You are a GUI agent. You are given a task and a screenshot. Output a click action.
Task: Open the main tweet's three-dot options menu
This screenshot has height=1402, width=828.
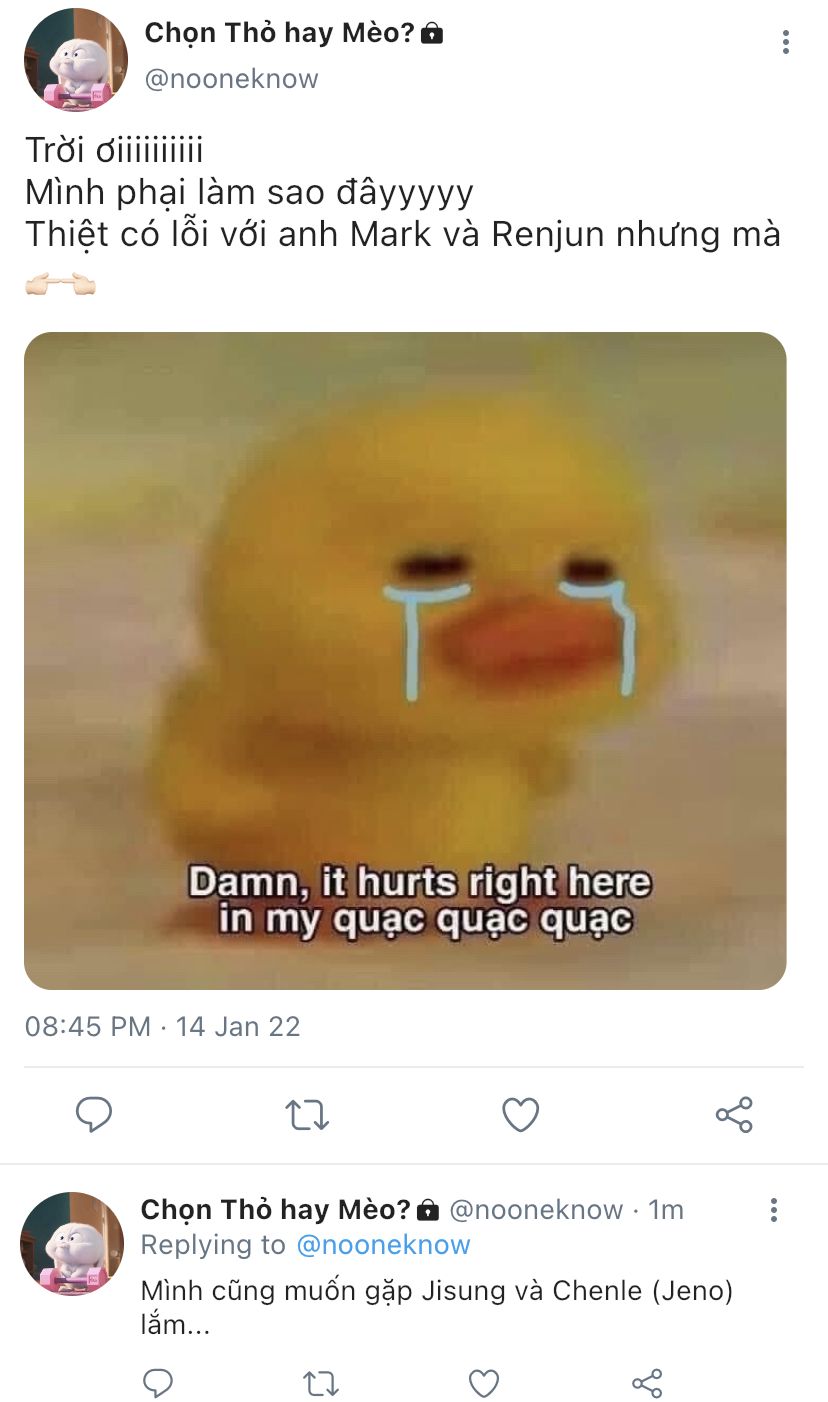pyautogui.click(x=786, y=42)
